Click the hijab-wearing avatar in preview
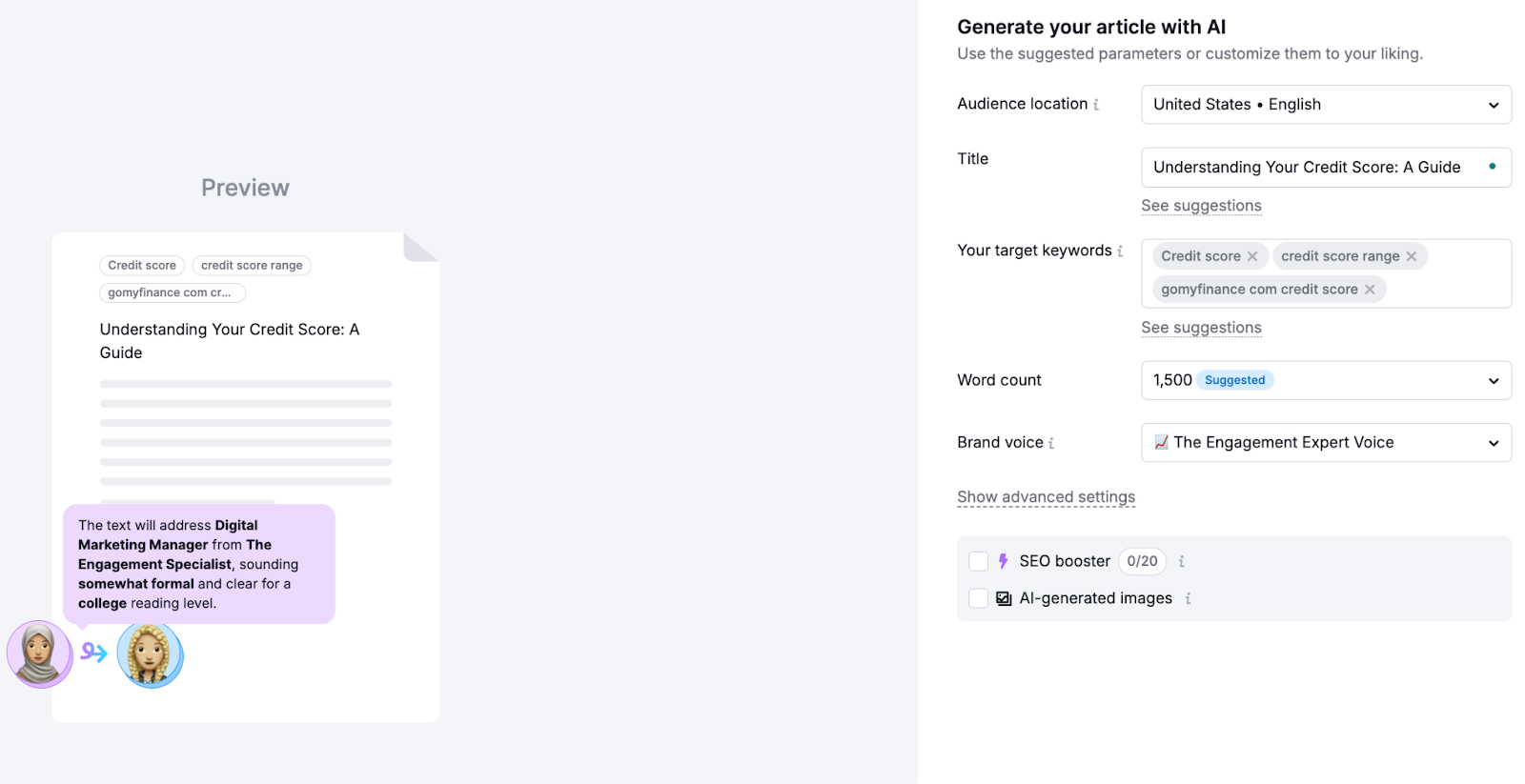 click(39, 654)
